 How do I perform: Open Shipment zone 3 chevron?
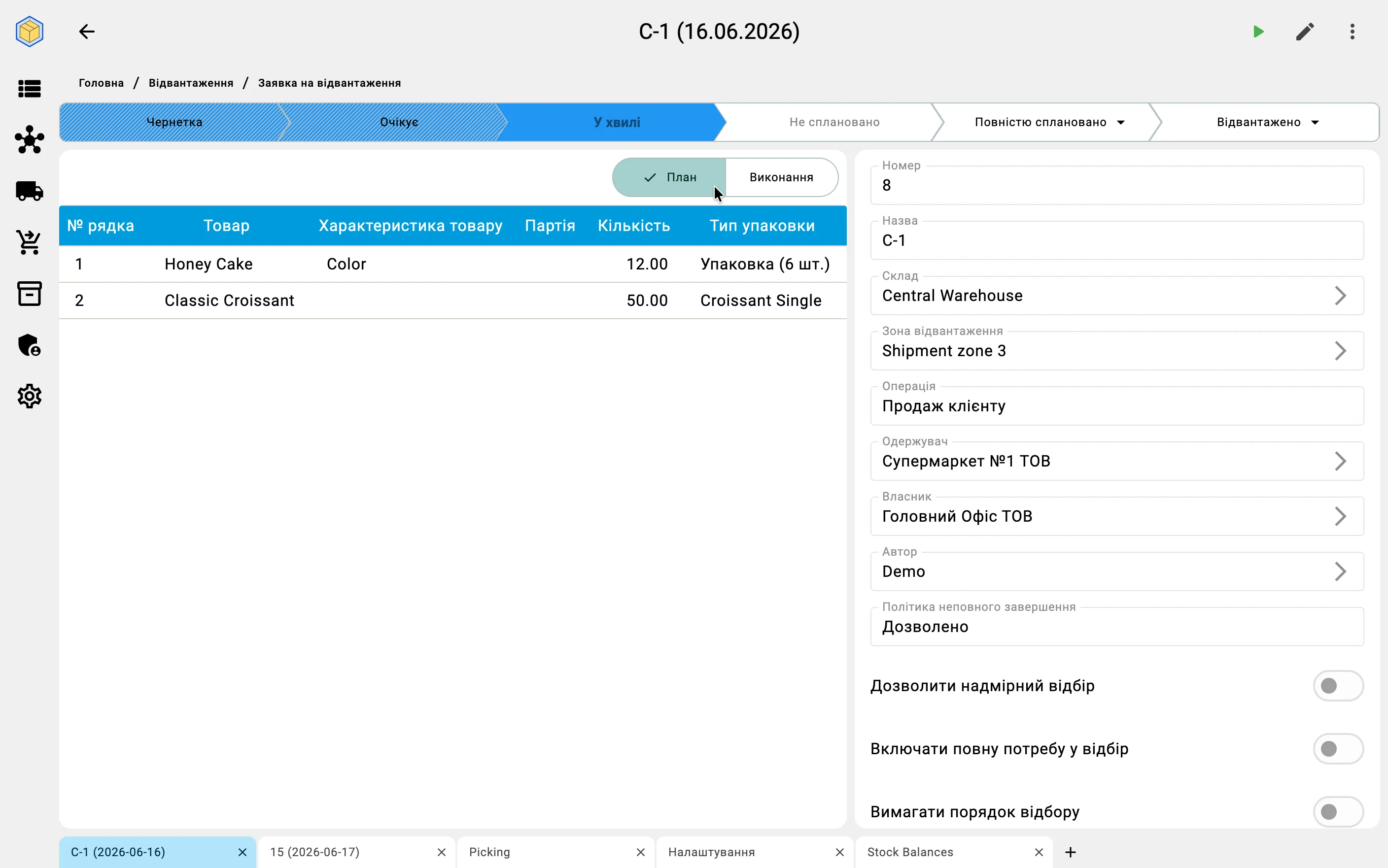coord(1340,351)
